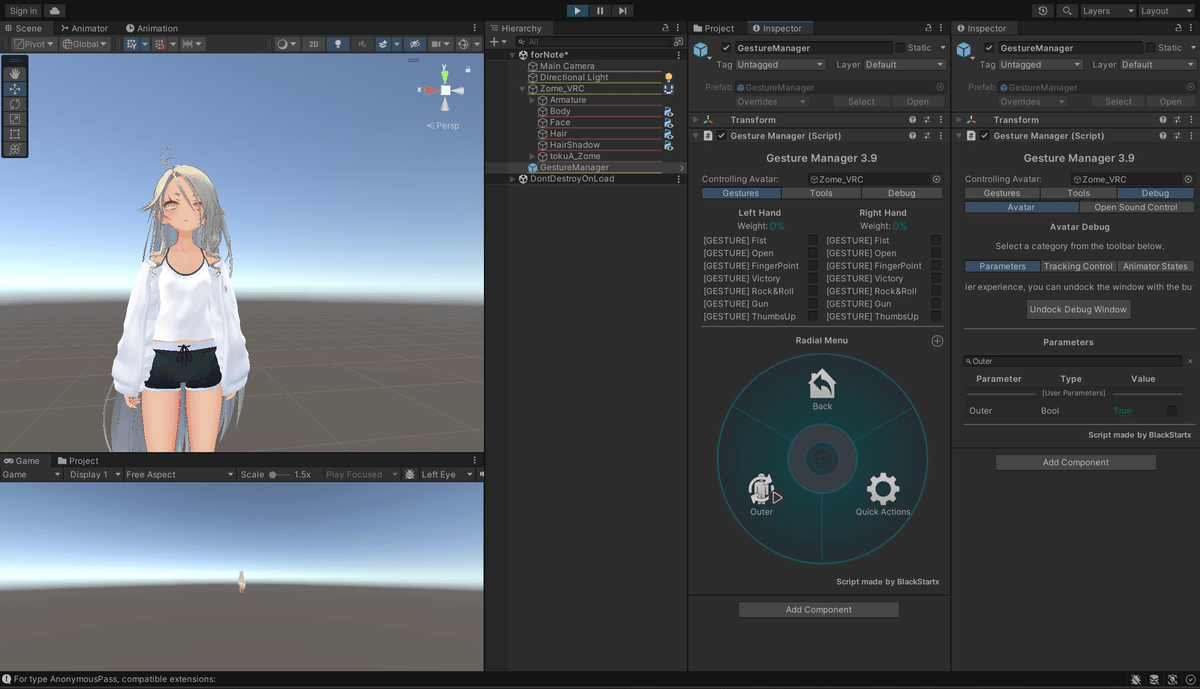Open the Tag dropdown showing Untagged
This screenshot has width=1200, height=689.
coord(780,64)
